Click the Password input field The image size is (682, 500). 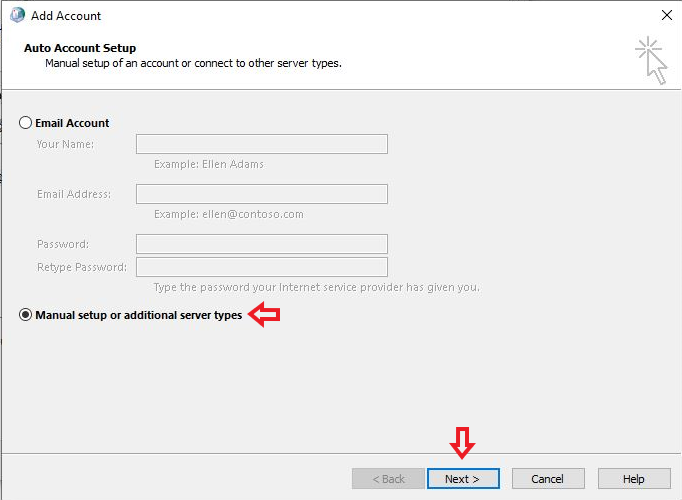[262, 244]
